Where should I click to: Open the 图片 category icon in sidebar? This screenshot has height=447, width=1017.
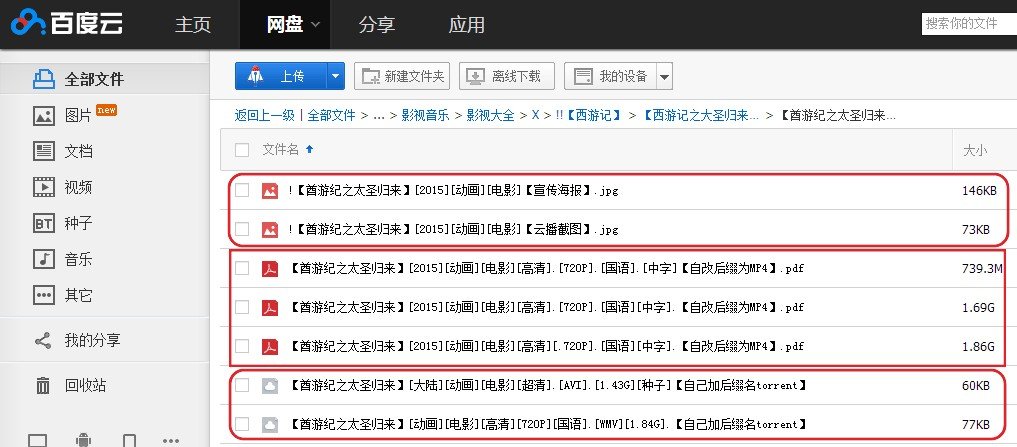point(44,116)
